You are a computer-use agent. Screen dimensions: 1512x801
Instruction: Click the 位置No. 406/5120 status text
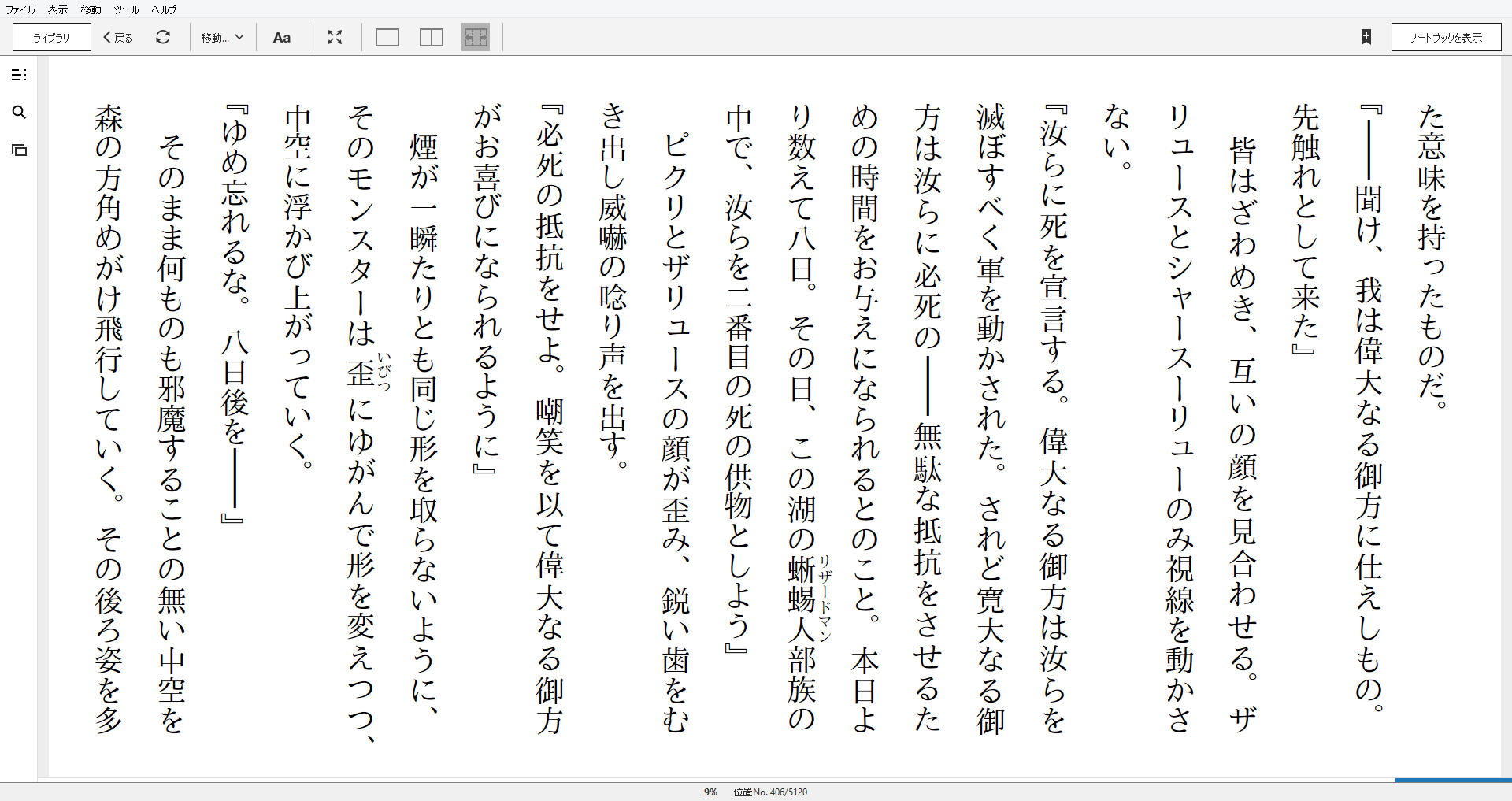770,792
